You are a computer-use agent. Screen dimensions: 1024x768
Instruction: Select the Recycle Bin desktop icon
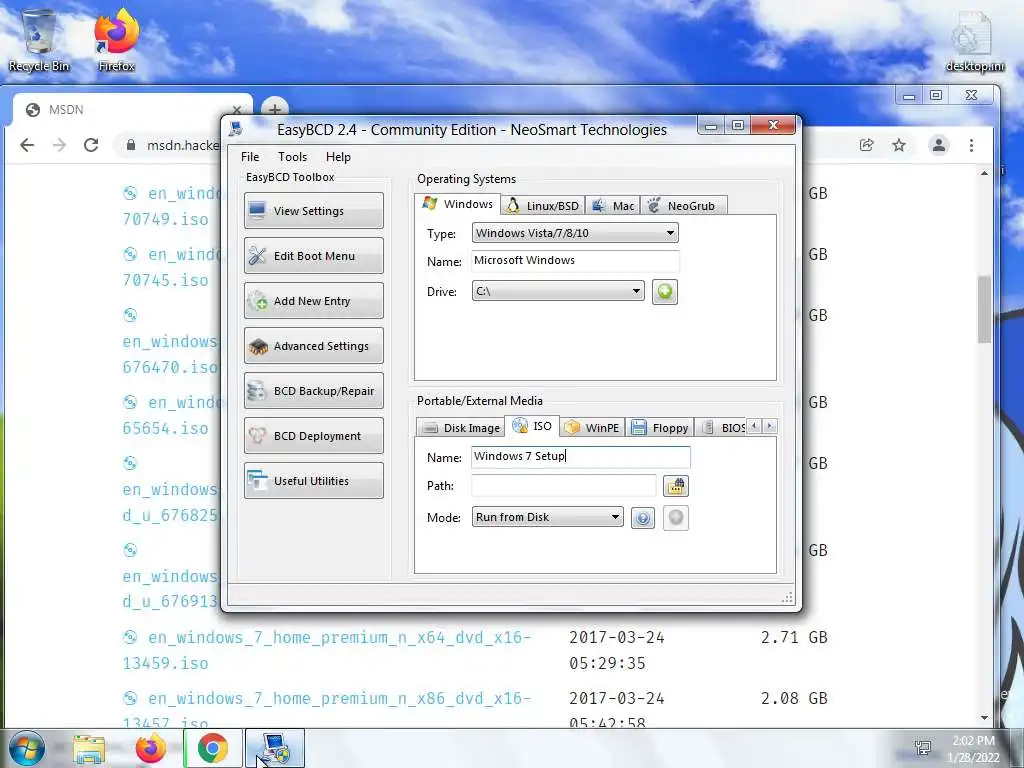point(39,40)
